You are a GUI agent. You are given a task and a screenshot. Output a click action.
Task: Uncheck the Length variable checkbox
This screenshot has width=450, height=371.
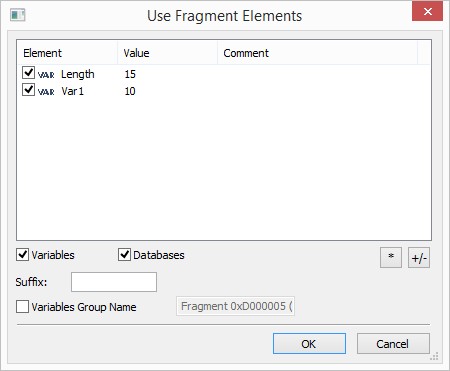tap(28, 73)
